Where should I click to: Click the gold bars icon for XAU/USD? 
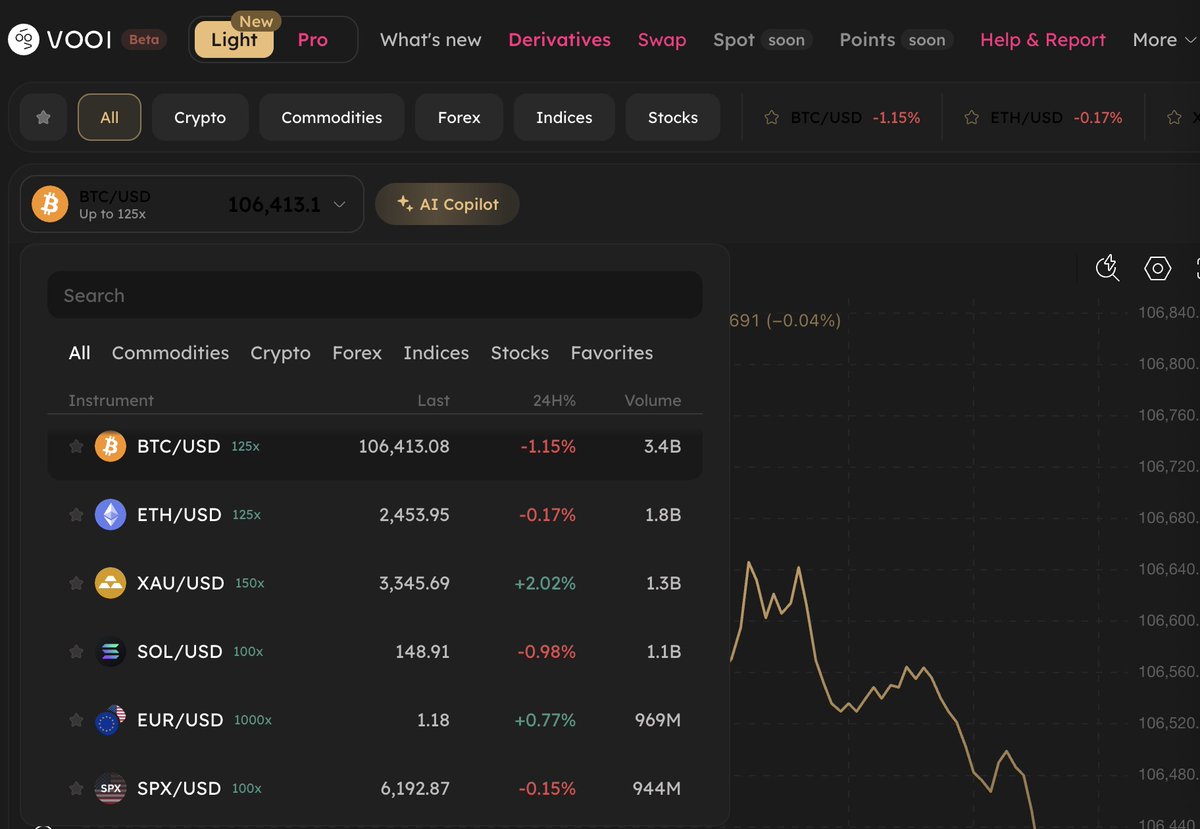coord(110,583)
